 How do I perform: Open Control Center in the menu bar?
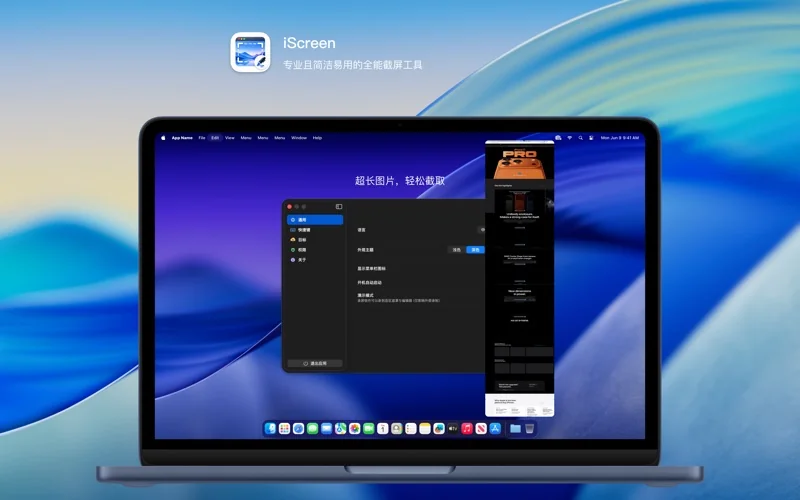click(x=591, y=138)
